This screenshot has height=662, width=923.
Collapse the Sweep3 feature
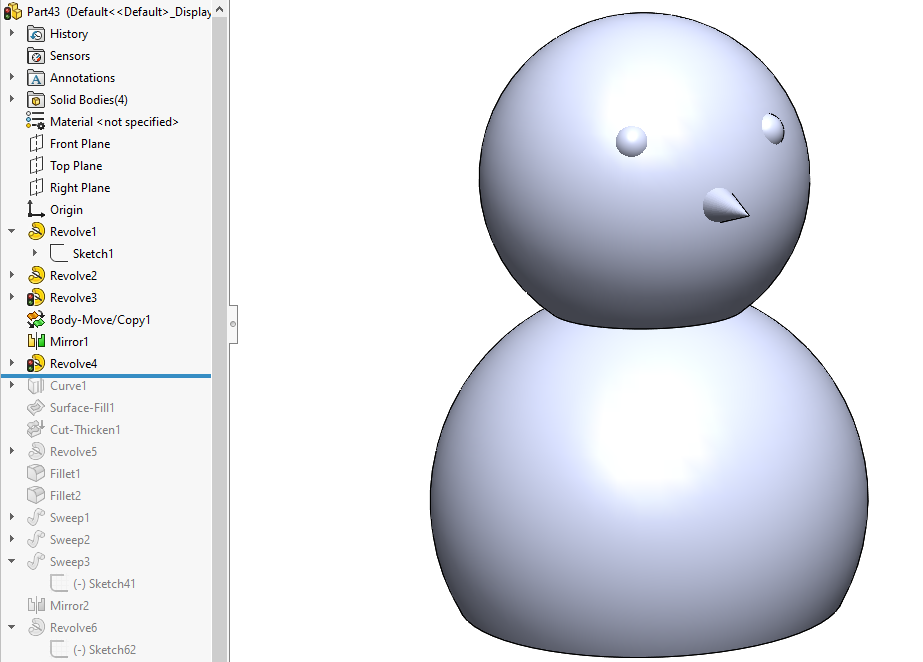12,561
